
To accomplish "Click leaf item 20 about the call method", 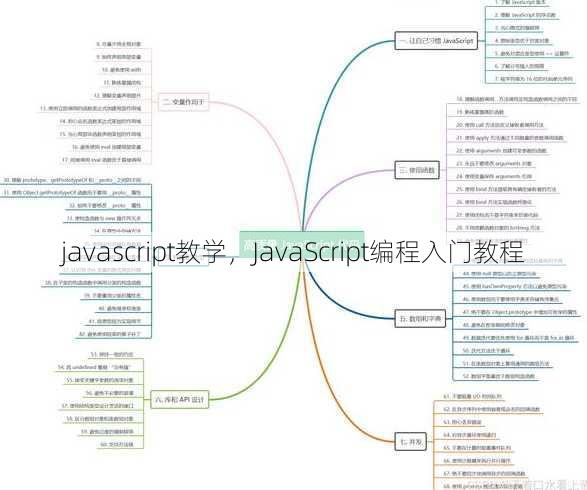I will tap(500, 125).
